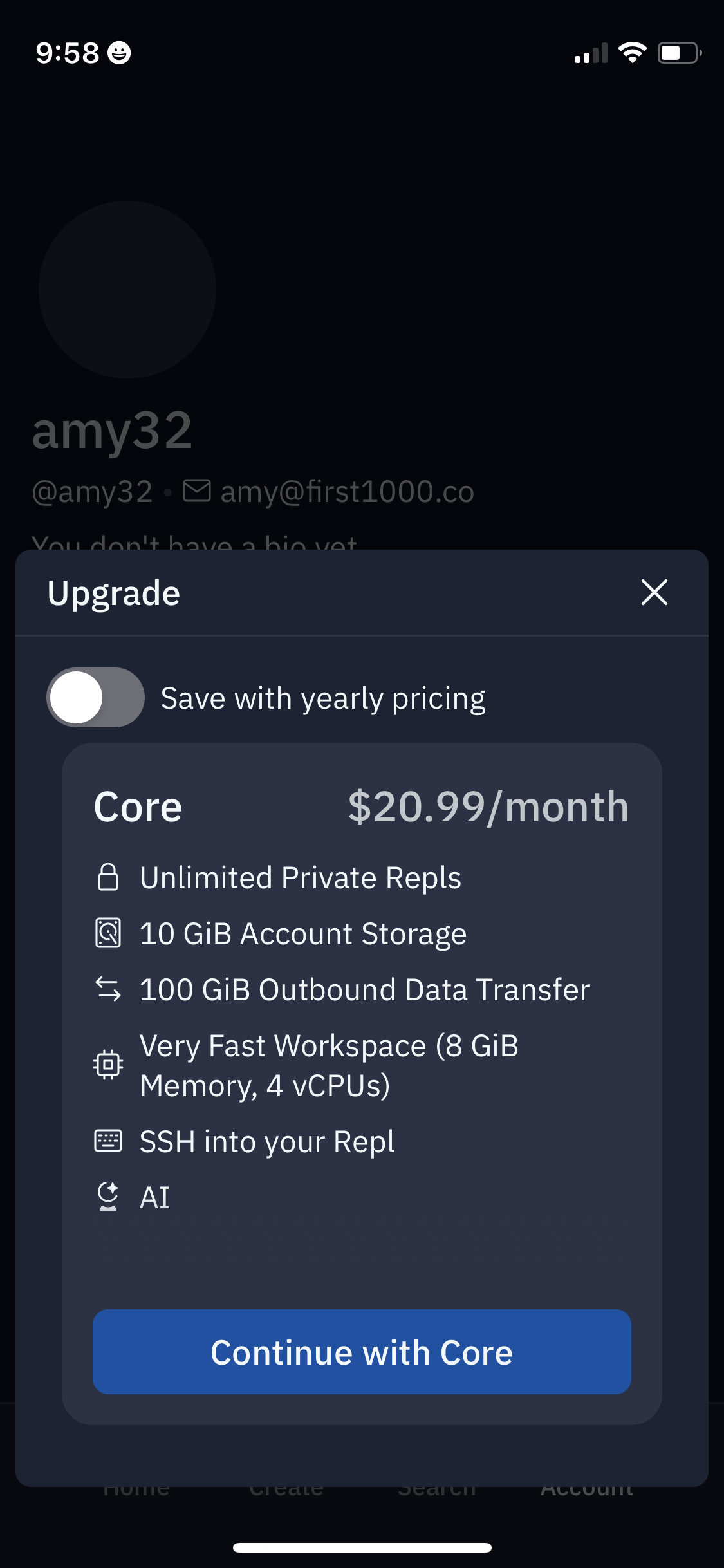Screen dimensions: 724x1568
Task: Tap the storage disk icon
Action: tap(108, 933)
